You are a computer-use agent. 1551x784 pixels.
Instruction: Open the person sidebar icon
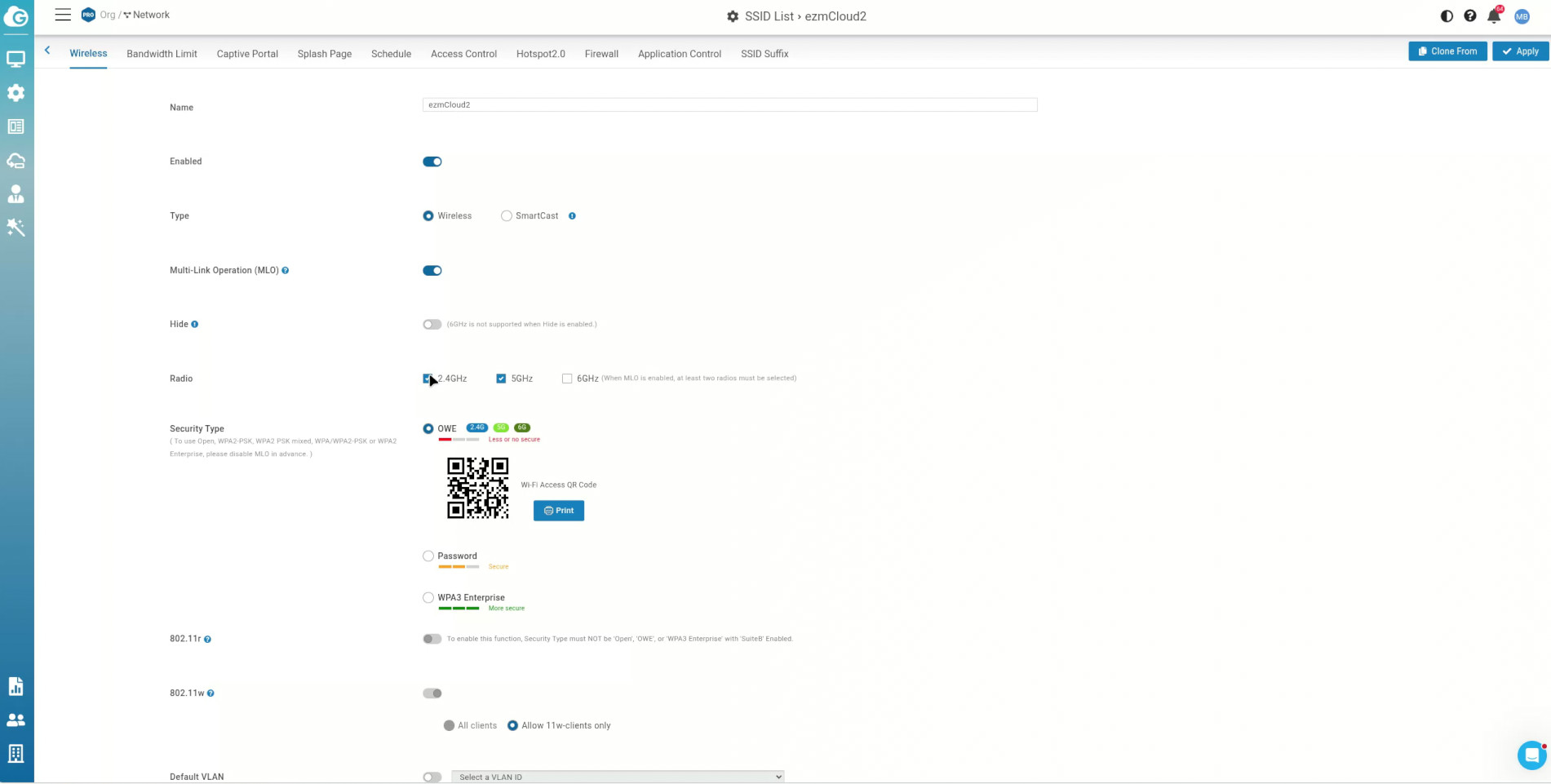click(16, 193)
